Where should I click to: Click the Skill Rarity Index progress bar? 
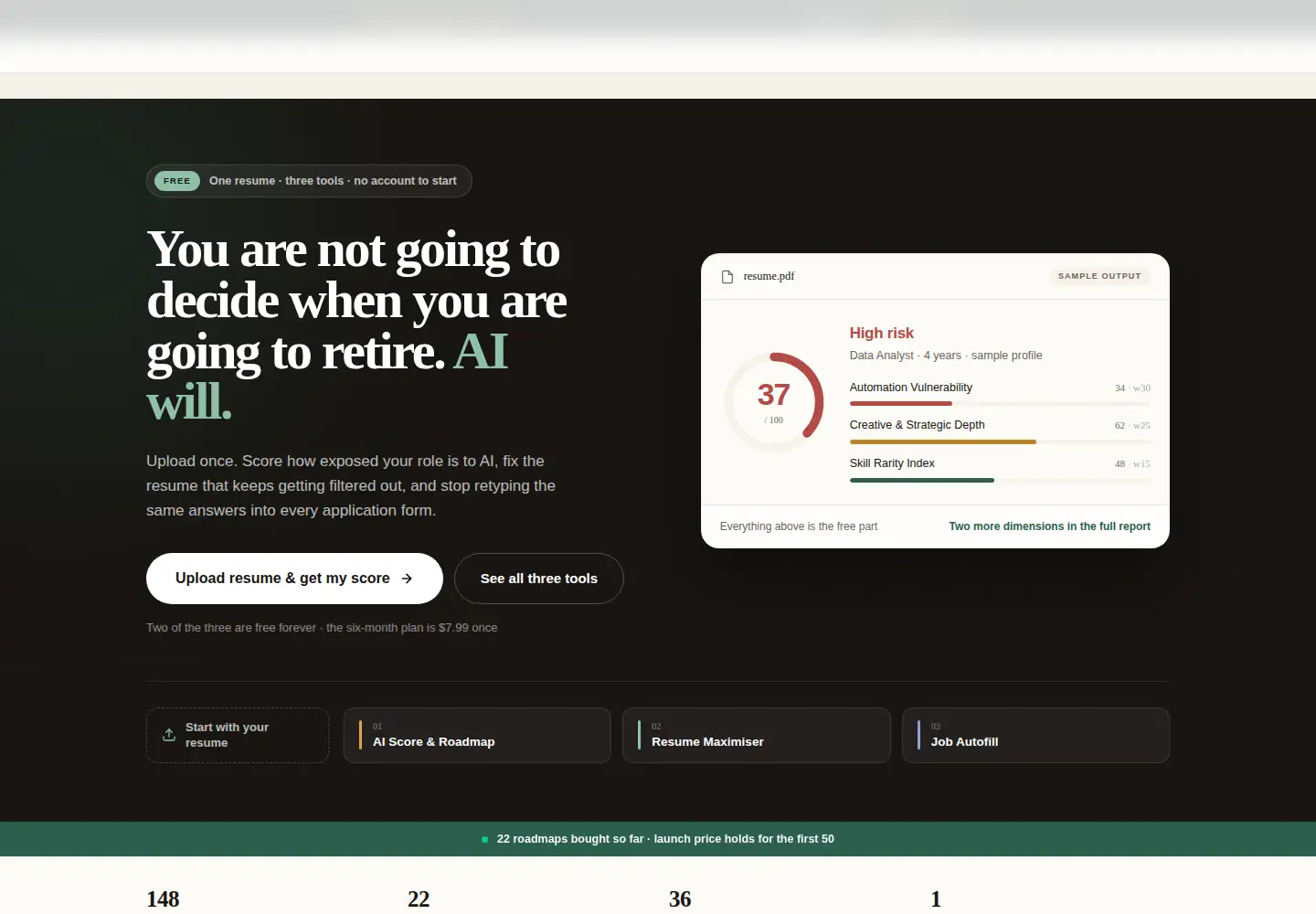(1000, 480)
